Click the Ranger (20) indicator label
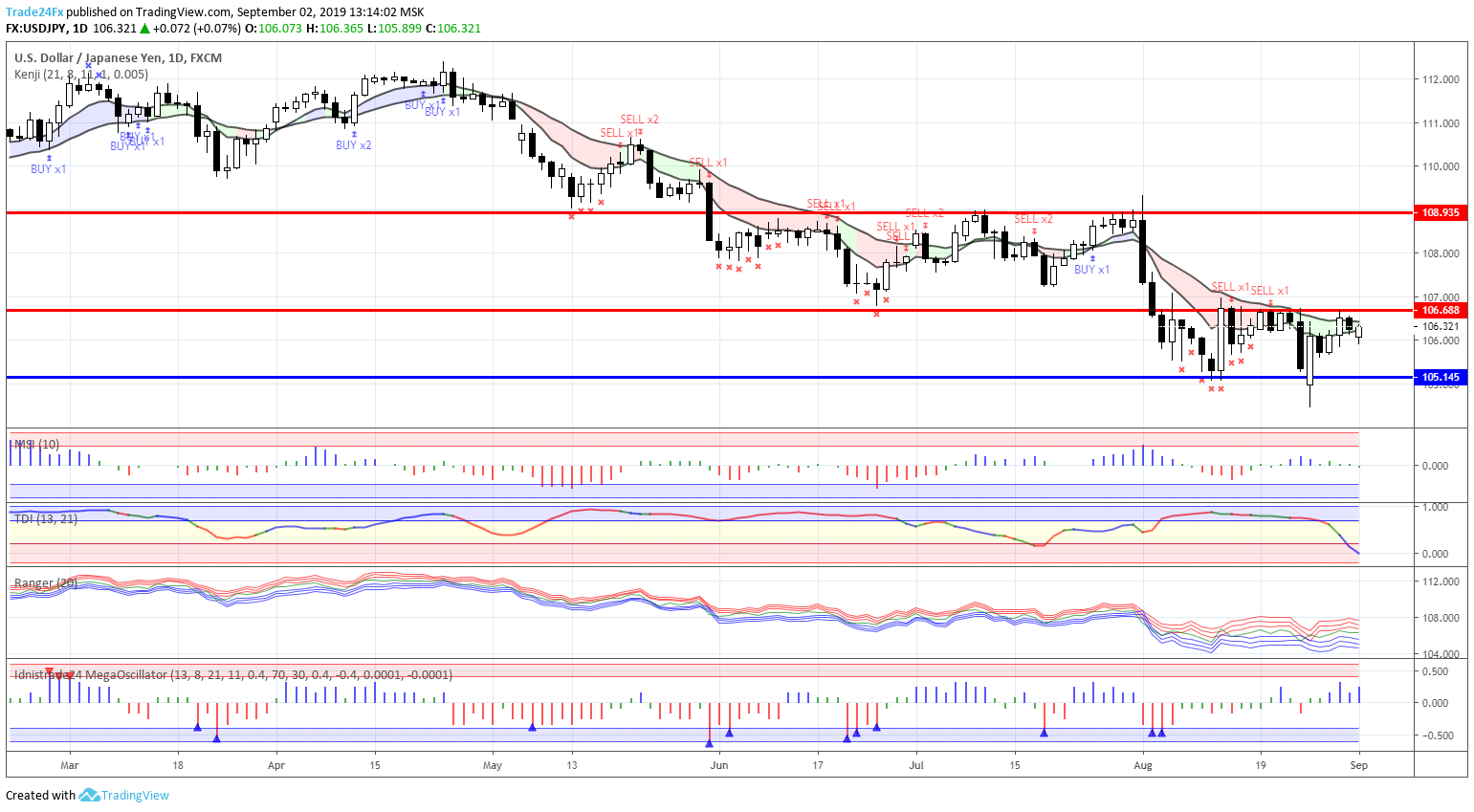Image resolution: width=1474 pixels, height=812 pixels. point(46,583)
